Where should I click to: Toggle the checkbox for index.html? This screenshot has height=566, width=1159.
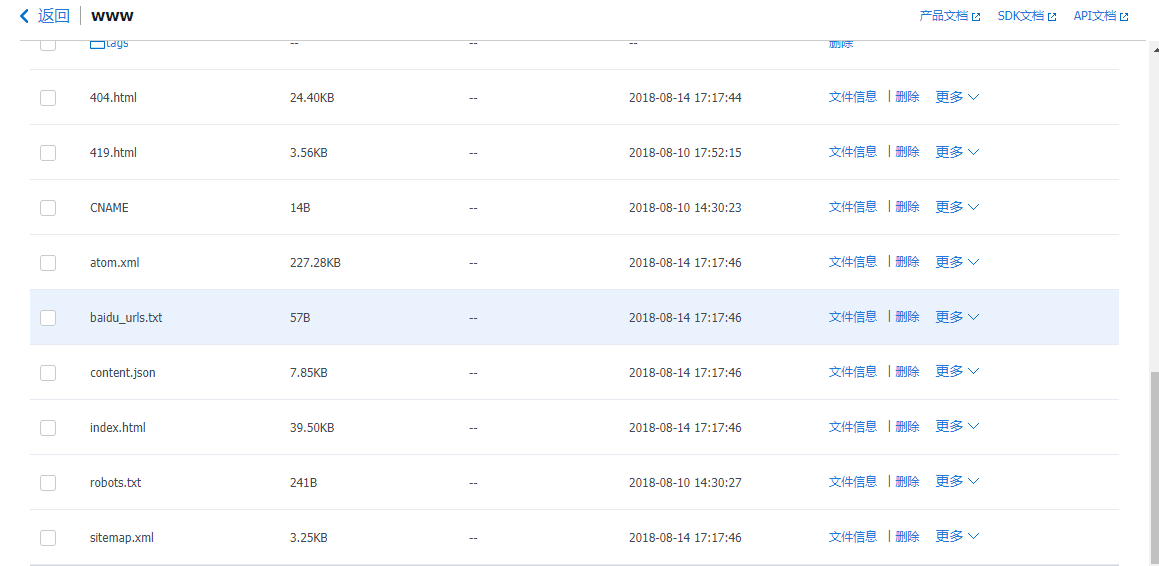click(48, 428)
